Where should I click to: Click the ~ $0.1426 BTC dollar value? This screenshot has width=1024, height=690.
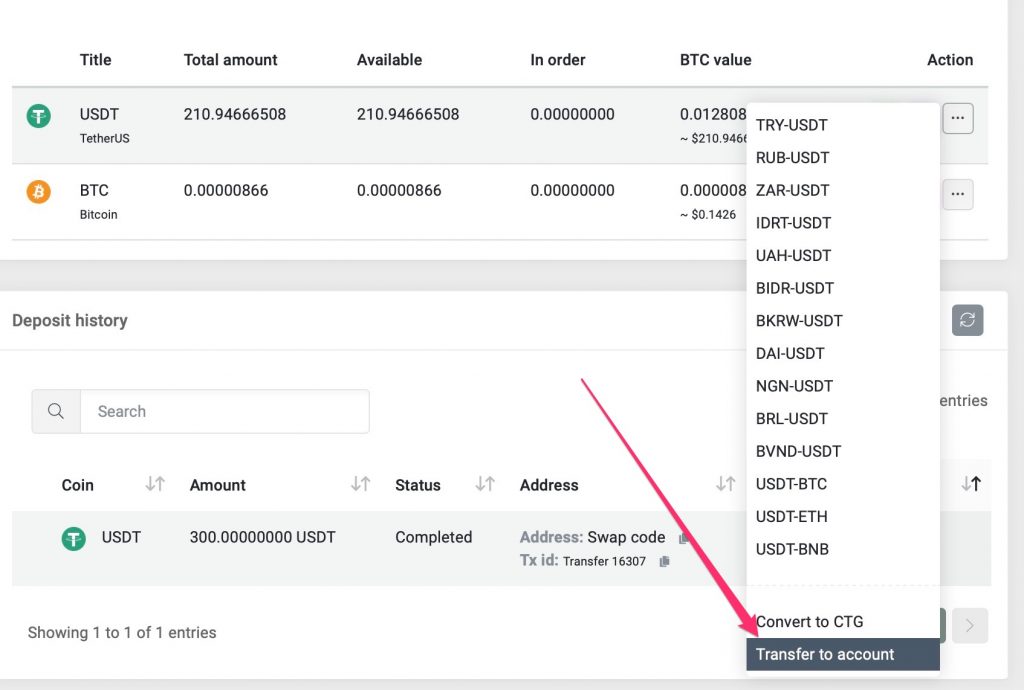click(708, 215)
